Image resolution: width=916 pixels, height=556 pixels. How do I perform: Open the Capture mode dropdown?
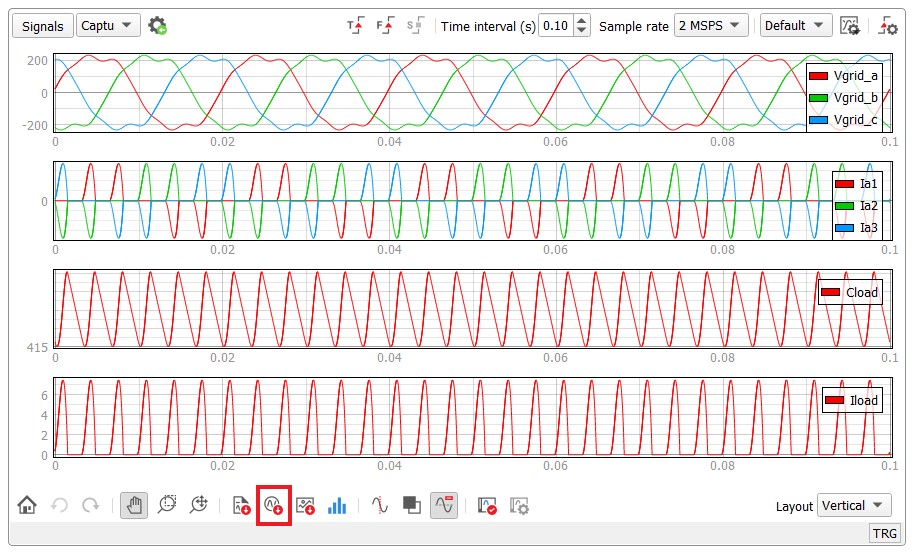(108, 26)
